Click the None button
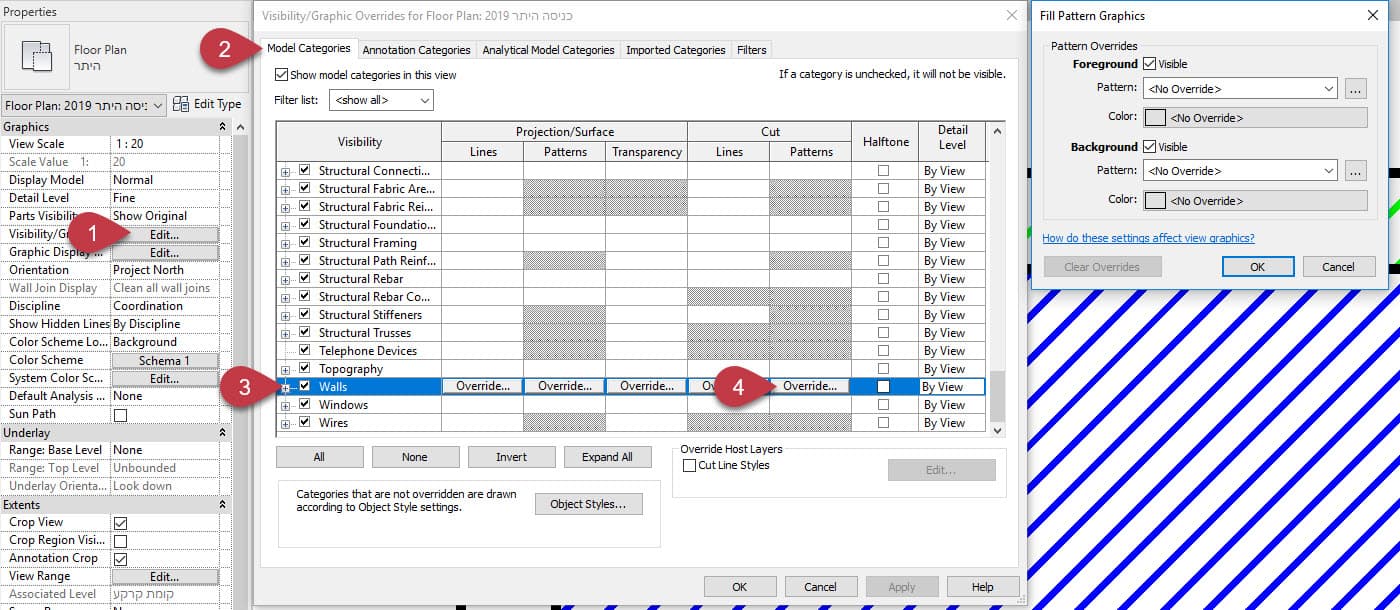The image size is (1400, 610). (415, 457)
